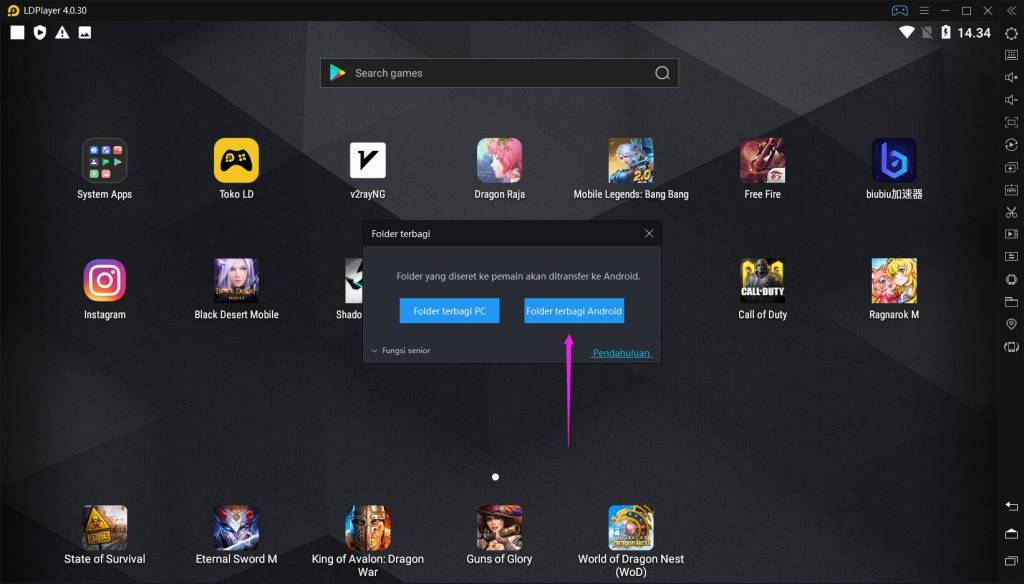The height and width of the screenshot is (584, 1024).
Task: Click the Folder terbagi PC button
Action: tap(449, 311)
